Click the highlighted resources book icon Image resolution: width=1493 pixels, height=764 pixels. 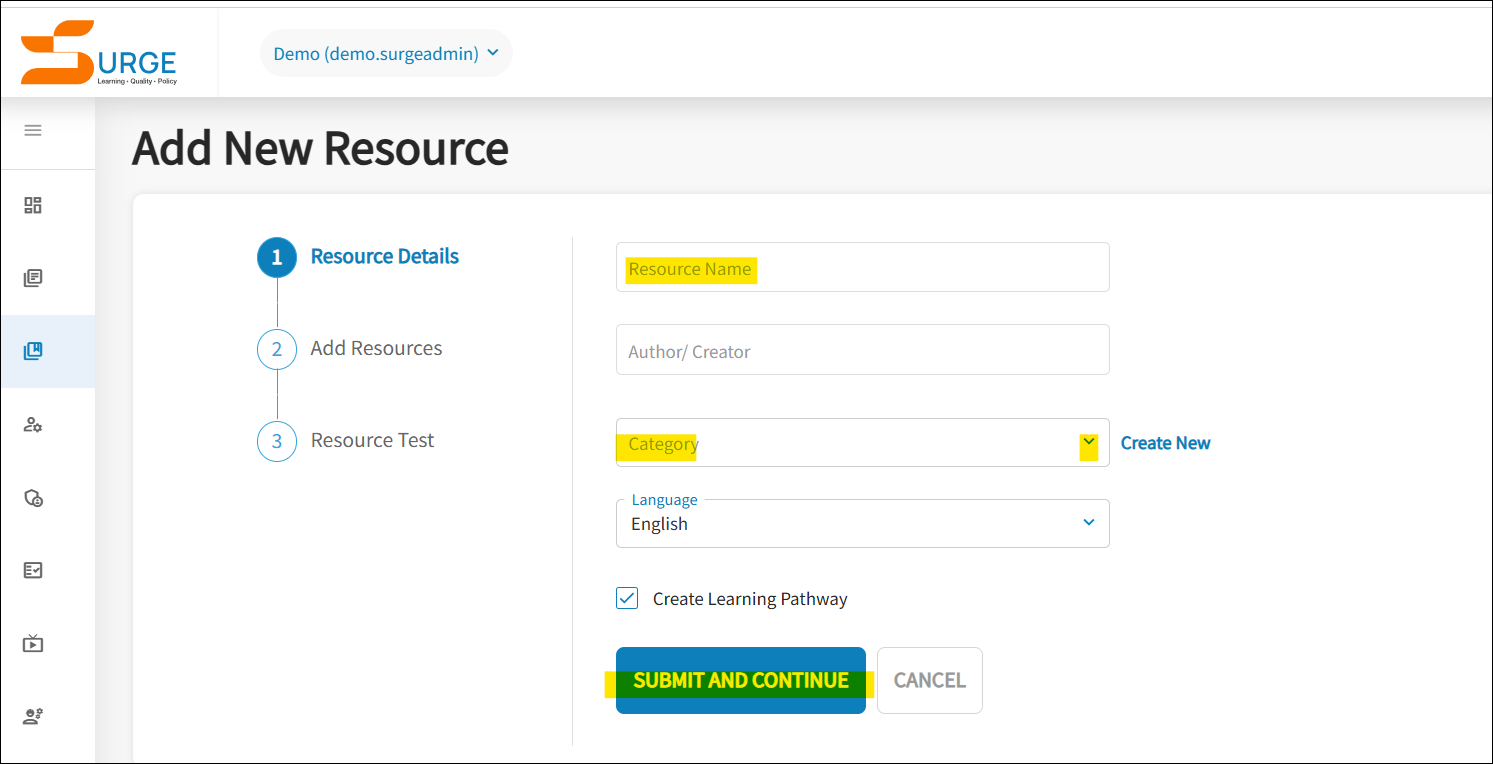tap(32, 350)
